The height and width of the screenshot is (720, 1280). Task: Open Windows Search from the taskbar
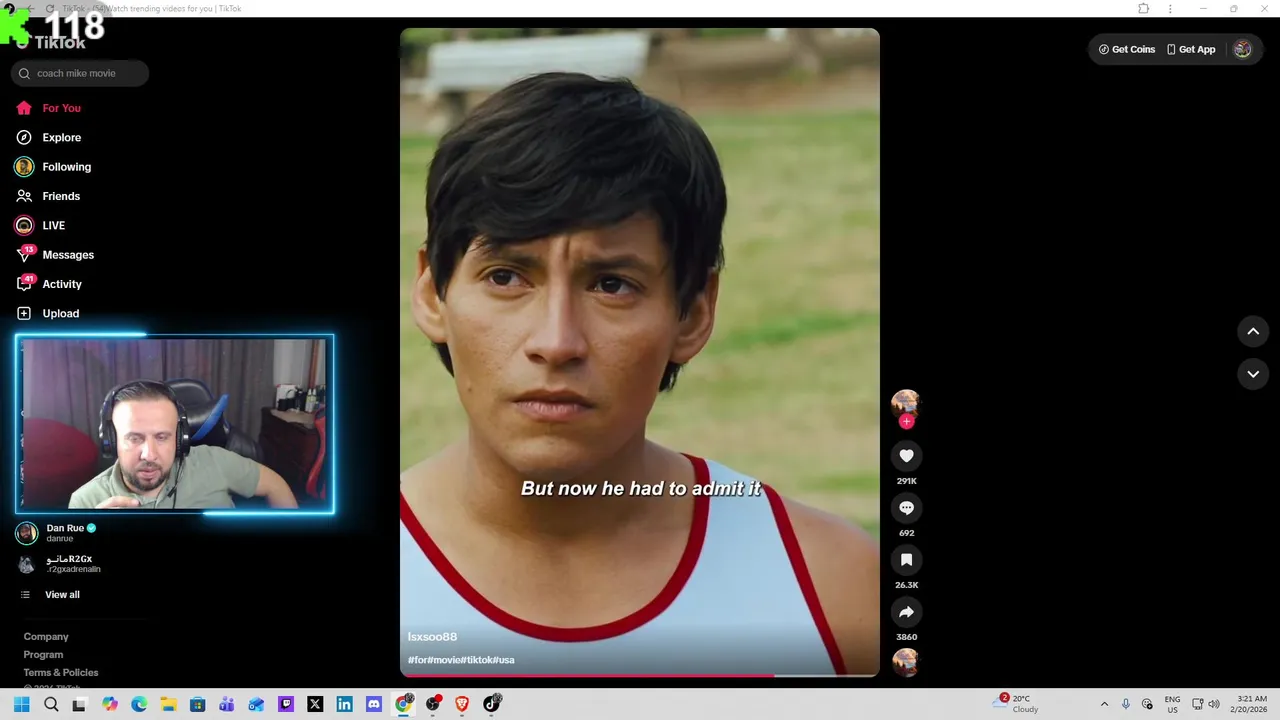(x=51, y=704)
